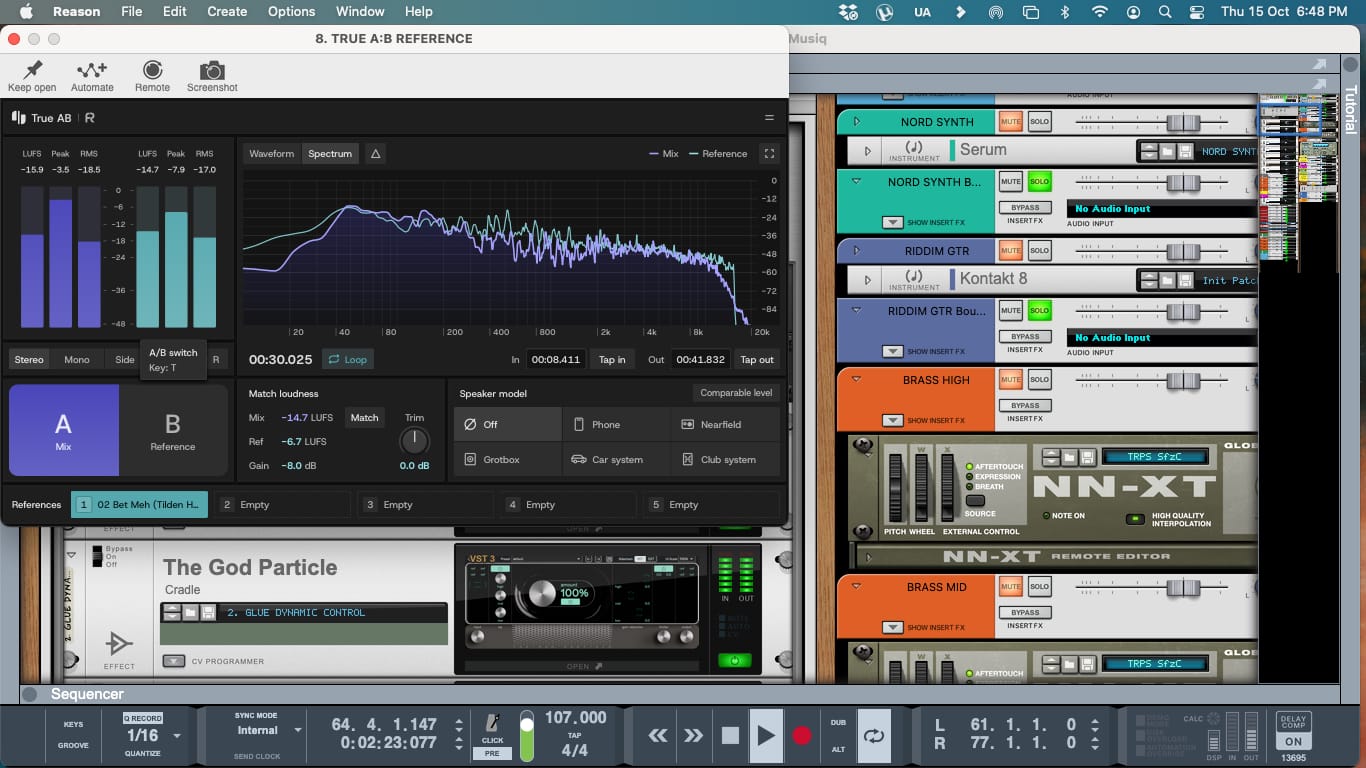Image resolution: width=1366 pixels, height=768 pixels.
Task: Open the Create menu
Action: pyautogui.click(x=227, y=12)
